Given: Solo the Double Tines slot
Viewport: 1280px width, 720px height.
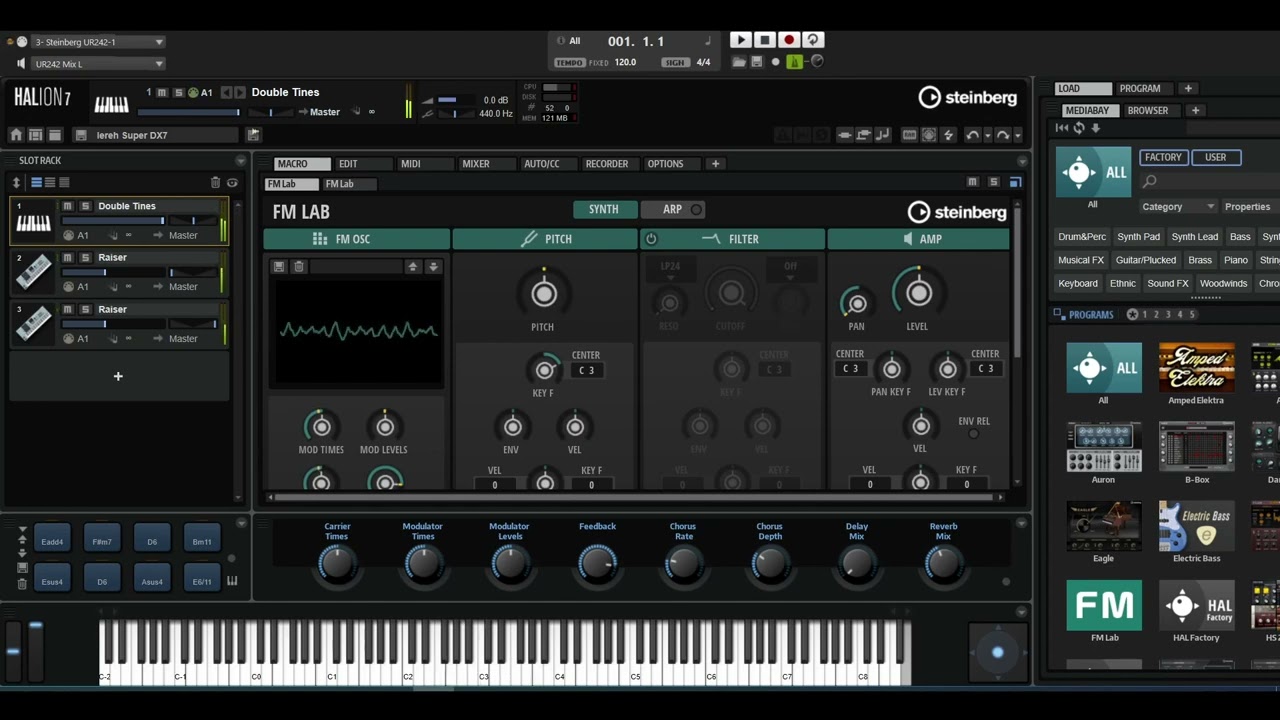Looking at the screenshot, I should pos(85,206).
